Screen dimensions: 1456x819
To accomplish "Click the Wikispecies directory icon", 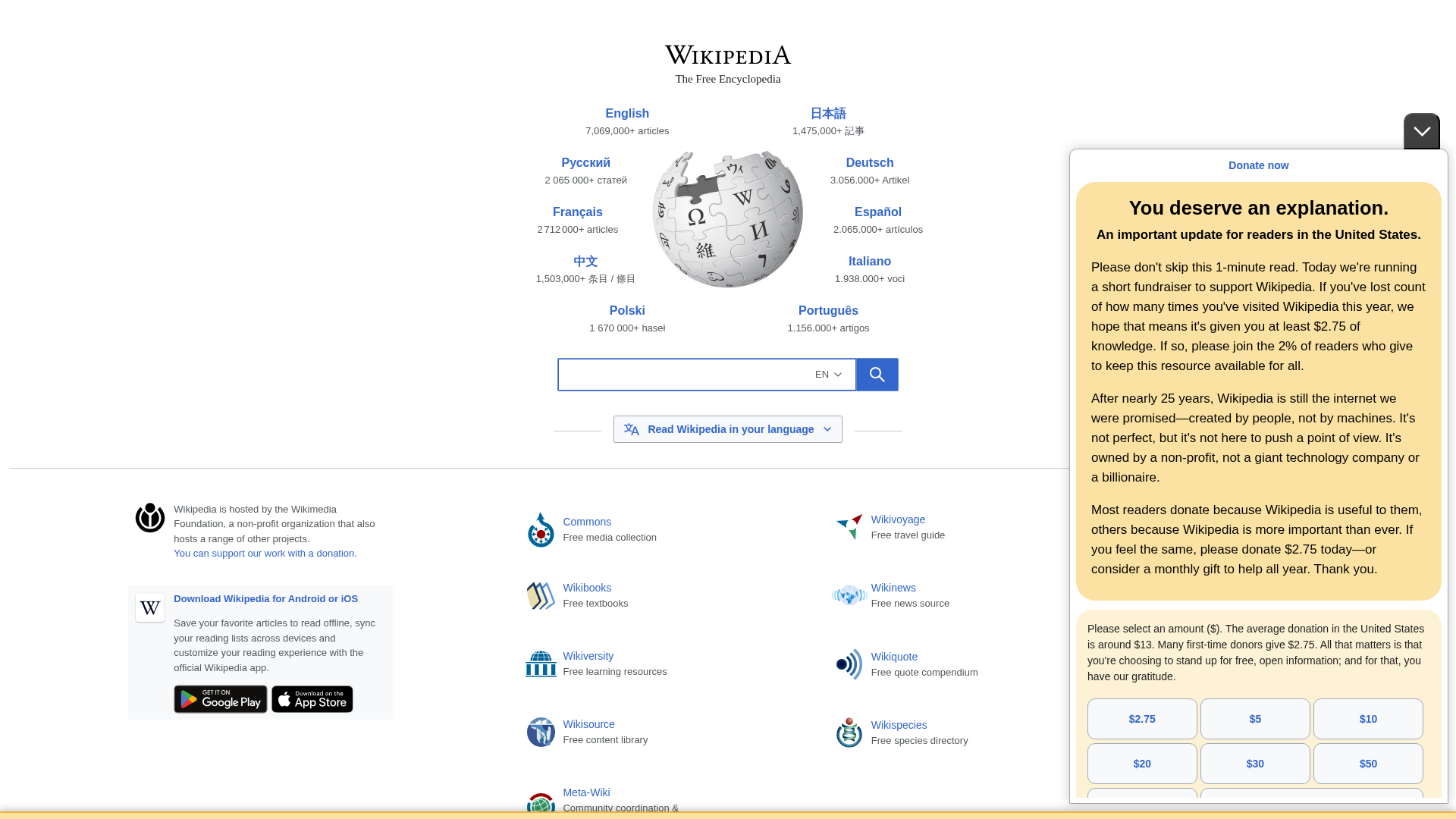I will point(849,733).
